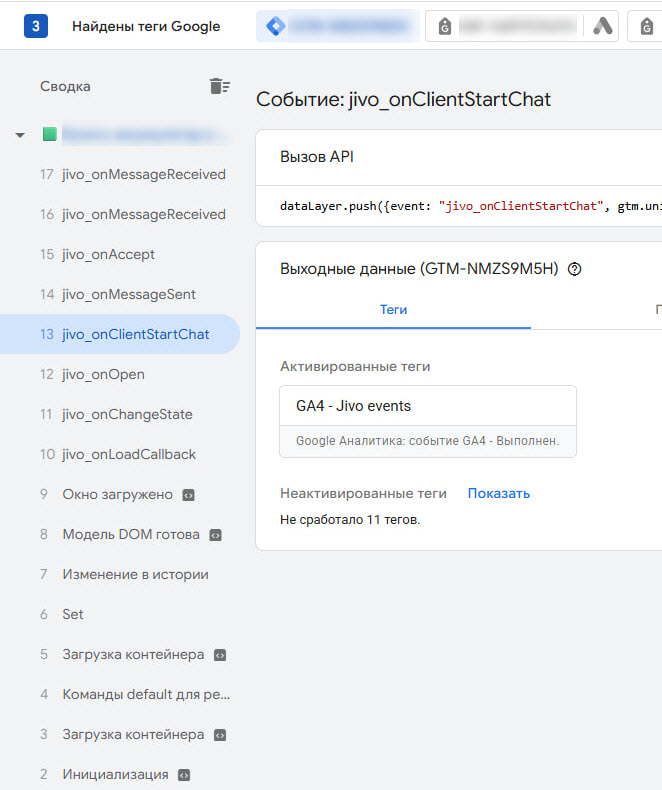
Task: Click Показать to reveal unfired tags
Action: (499, 493)
